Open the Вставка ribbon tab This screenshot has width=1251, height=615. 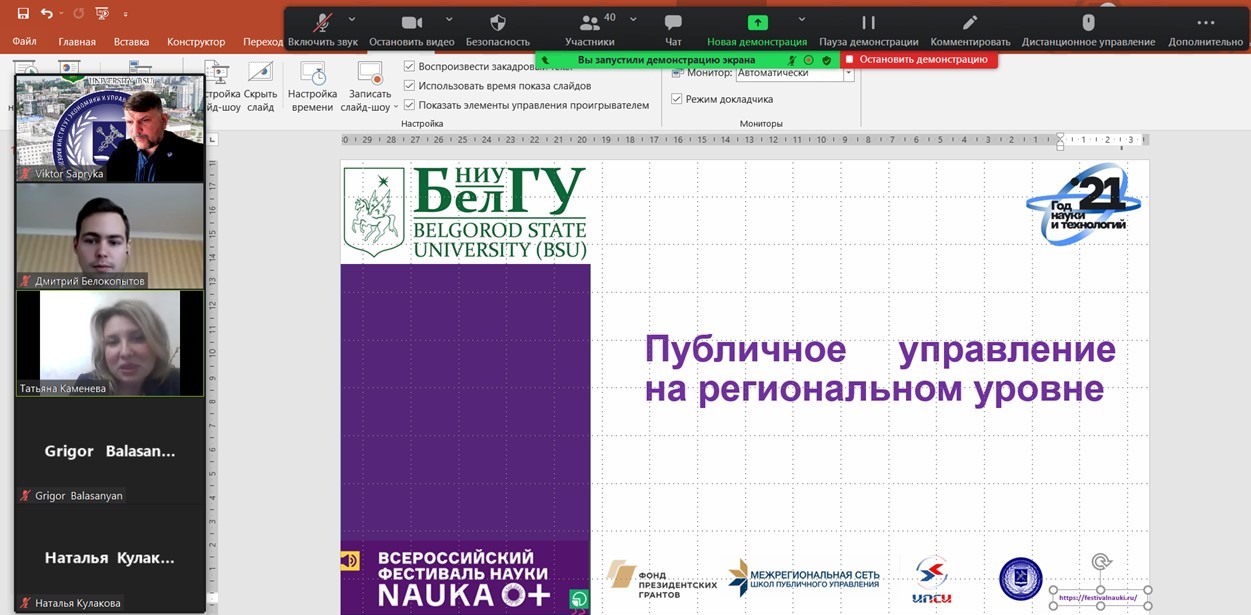(x=131, y=42)
